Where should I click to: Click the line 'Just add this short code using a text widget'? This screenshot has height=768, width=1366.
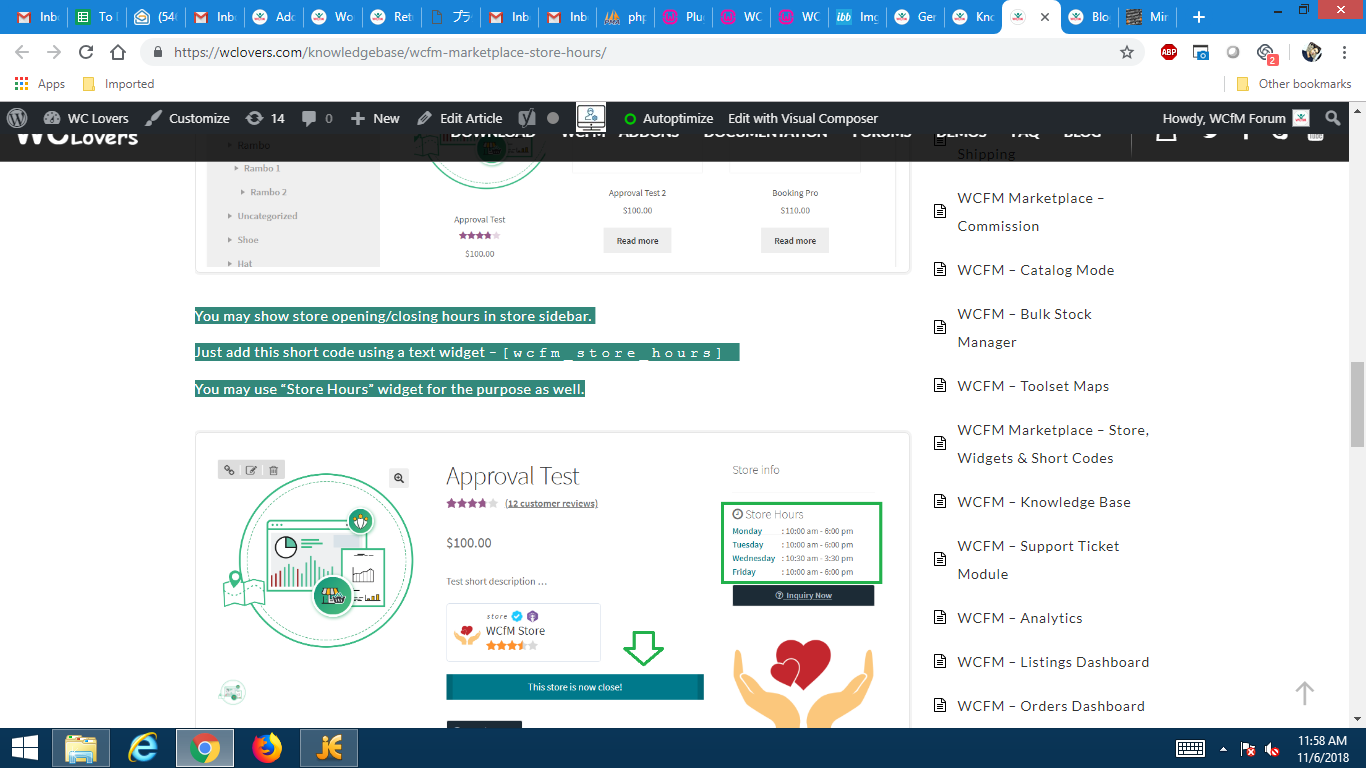[x=467, y=352]
